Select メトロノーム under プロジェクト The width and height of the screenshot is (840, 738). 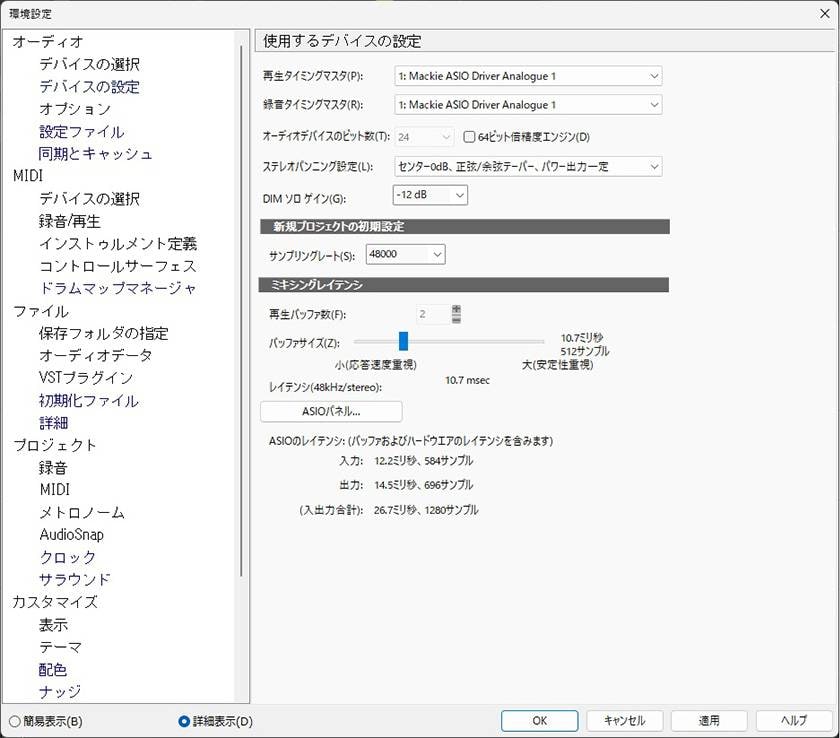coord(82,512)
